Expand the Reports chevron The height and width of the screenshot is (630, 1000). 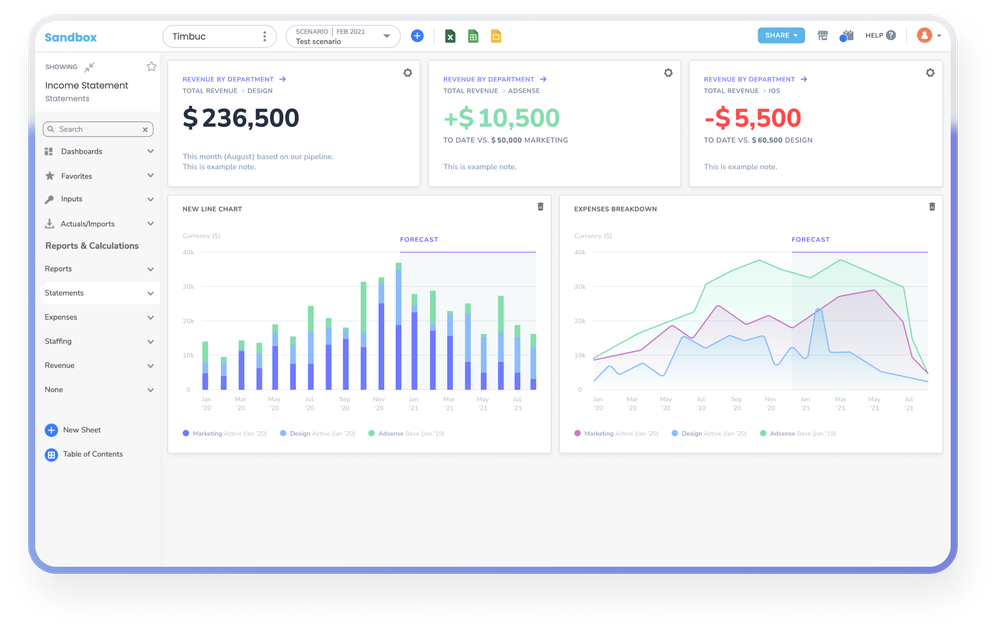point(151,269)
